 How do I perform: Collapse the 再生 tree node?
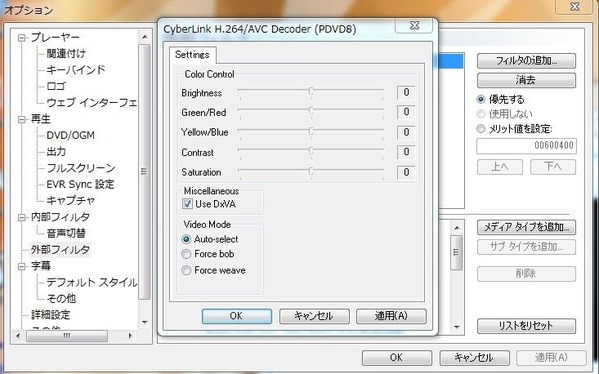[22, 120]
